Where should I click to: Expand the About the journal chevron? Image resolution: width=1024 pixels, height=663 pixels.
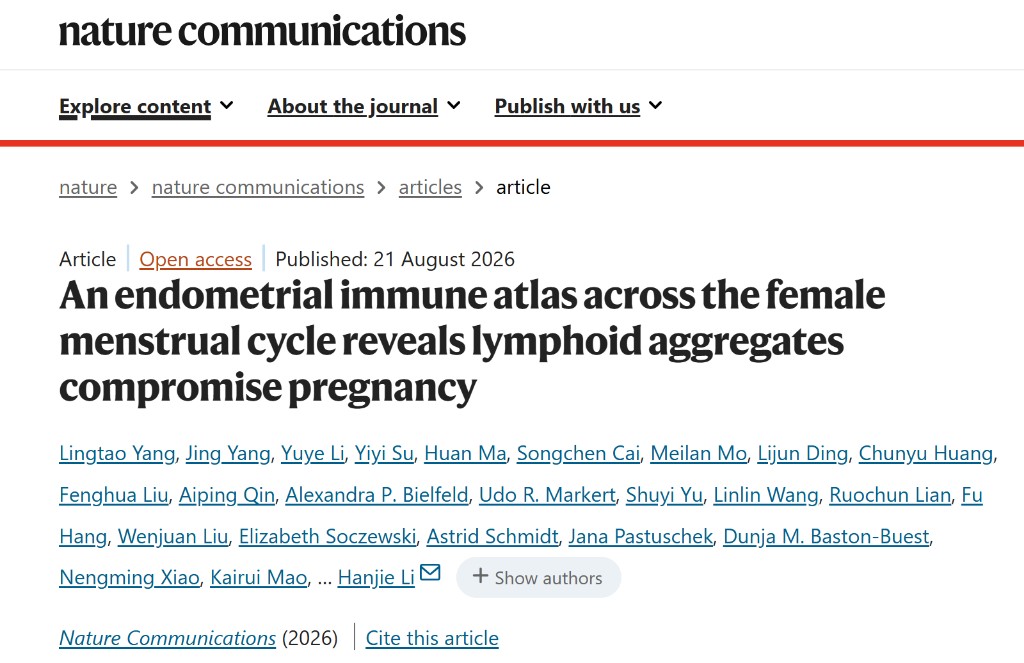coord(454,105)
